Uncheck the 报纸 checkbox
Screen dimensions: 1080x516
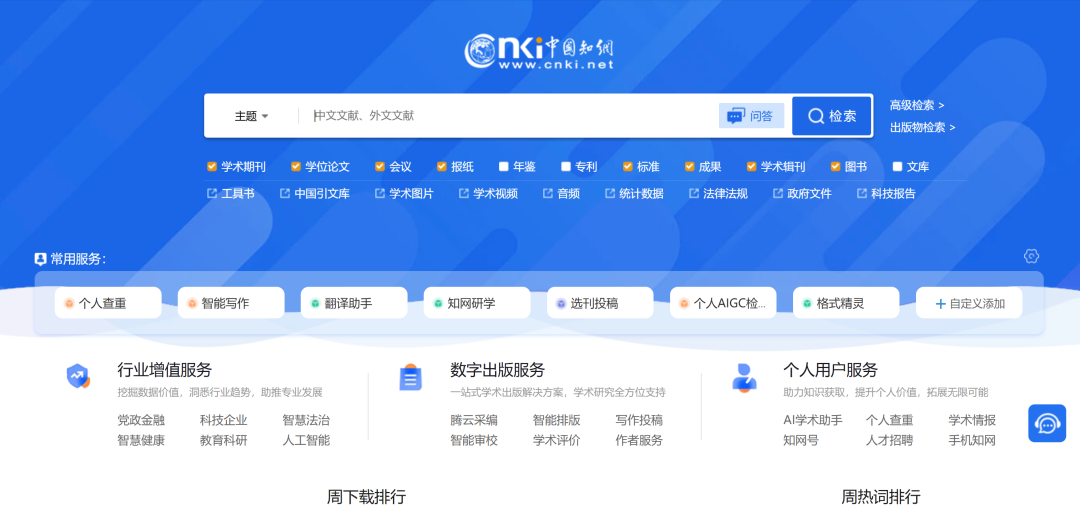[442, 167]
